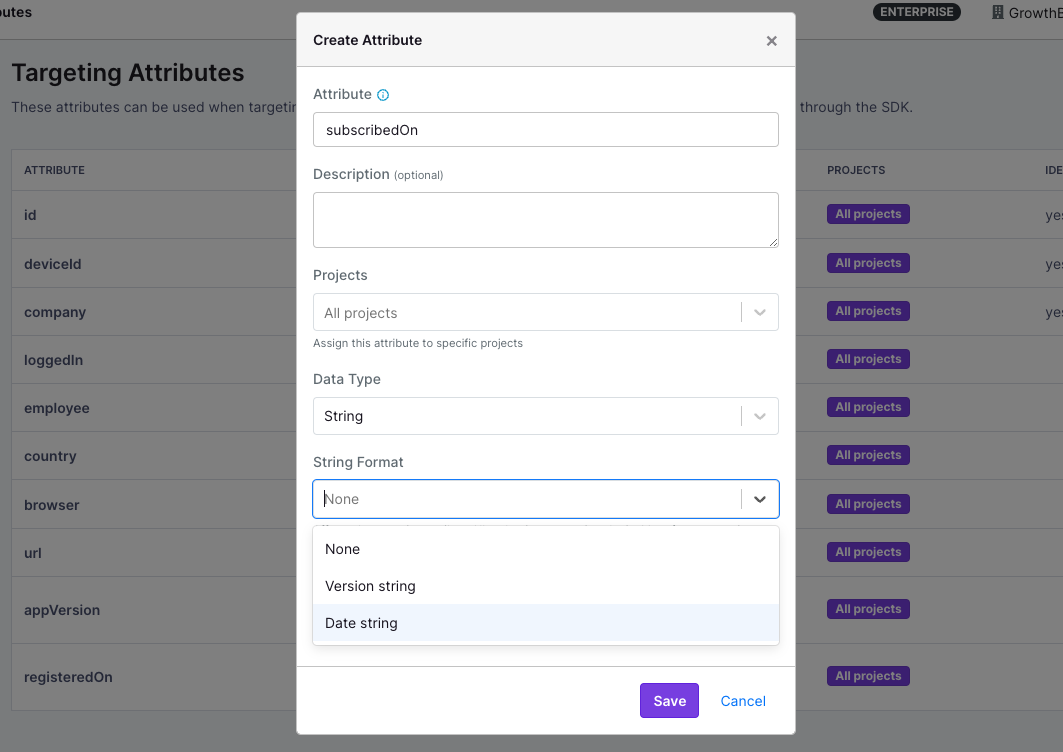The width and height of the screenshot is (1063, 752).
Task: Click the Save button
Action: pyautogui.click(x=668, y=700)
